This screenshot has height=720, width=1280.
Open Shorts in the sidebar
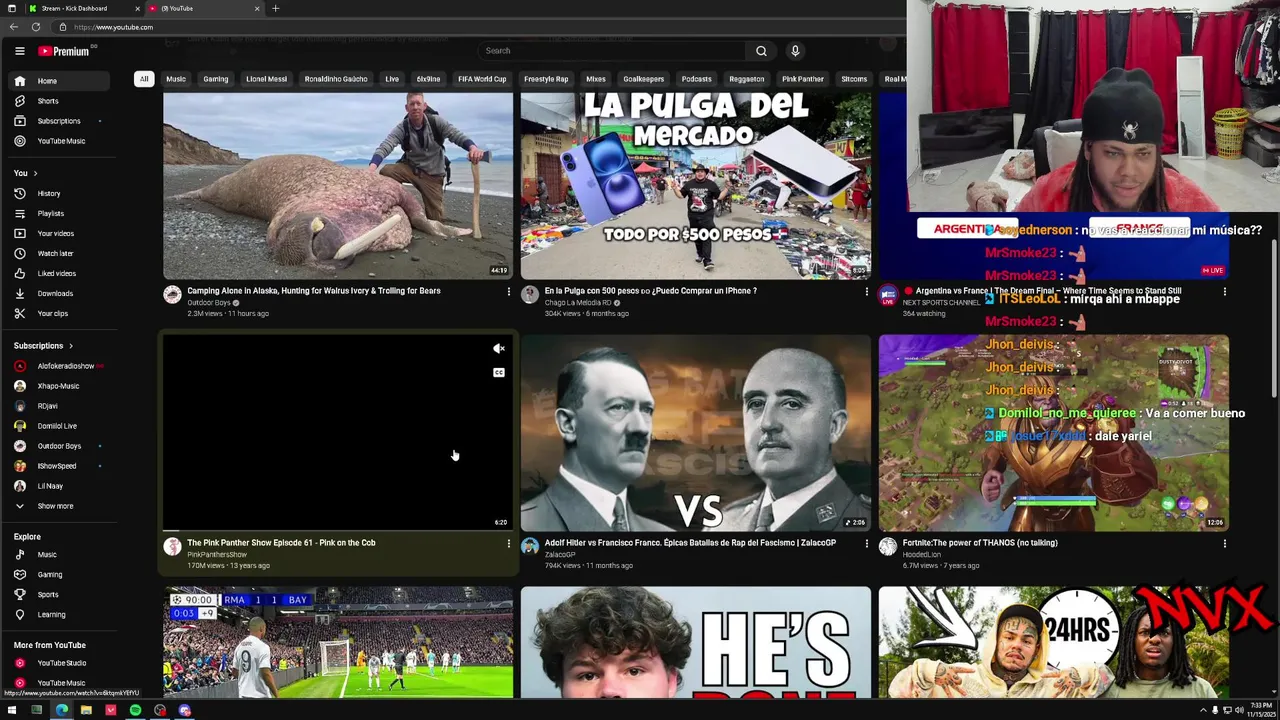tap(58, 101)
